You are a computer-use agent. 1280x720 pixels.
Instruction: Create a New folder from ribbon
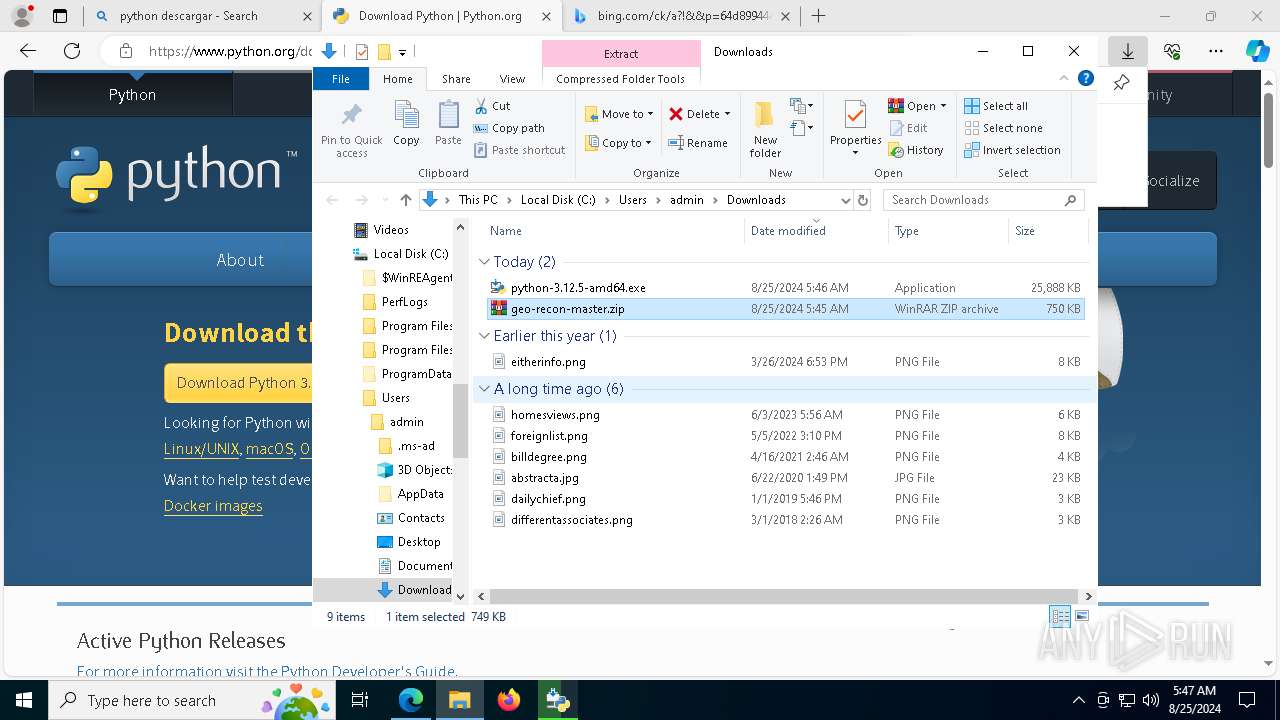click(x=765, y=129)
